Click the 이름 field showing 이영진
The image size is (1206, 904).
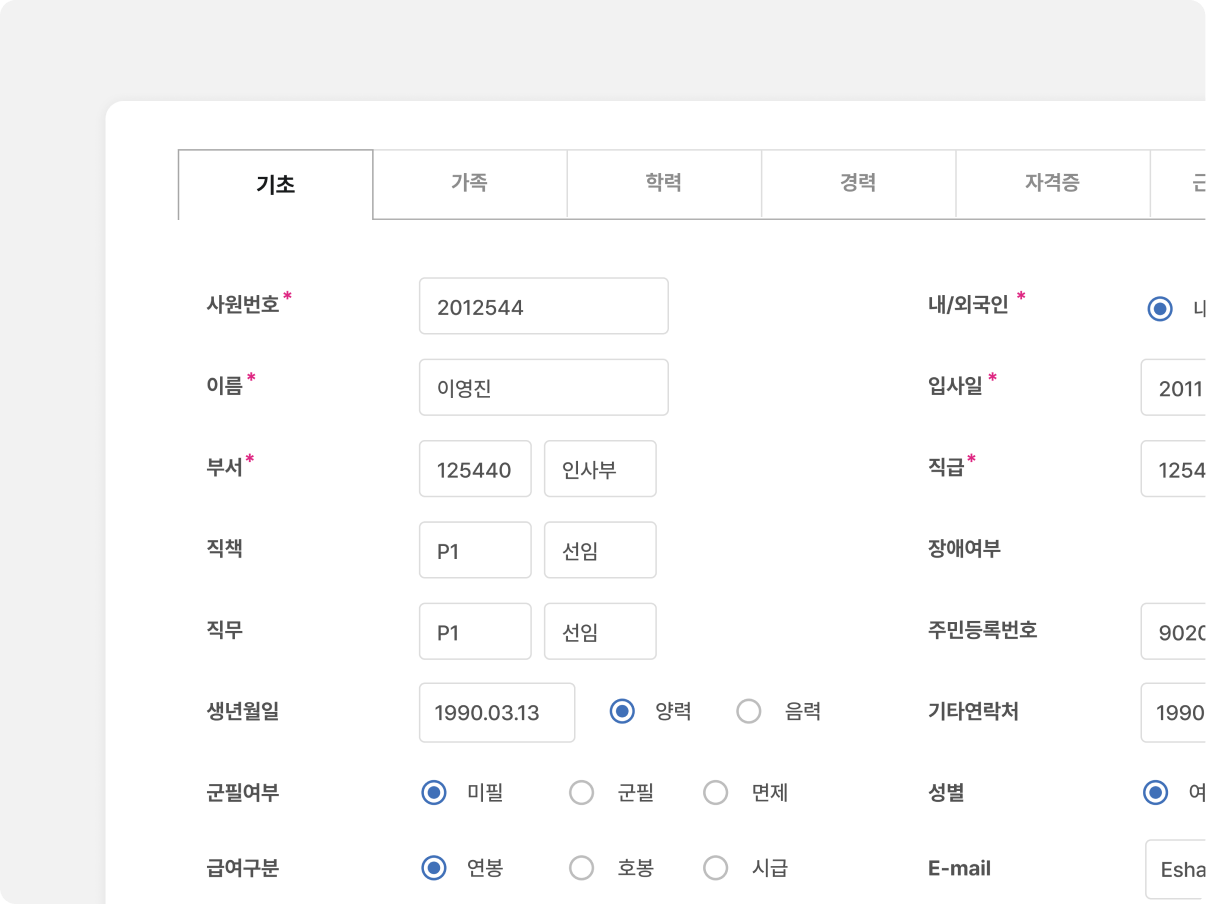544,387
